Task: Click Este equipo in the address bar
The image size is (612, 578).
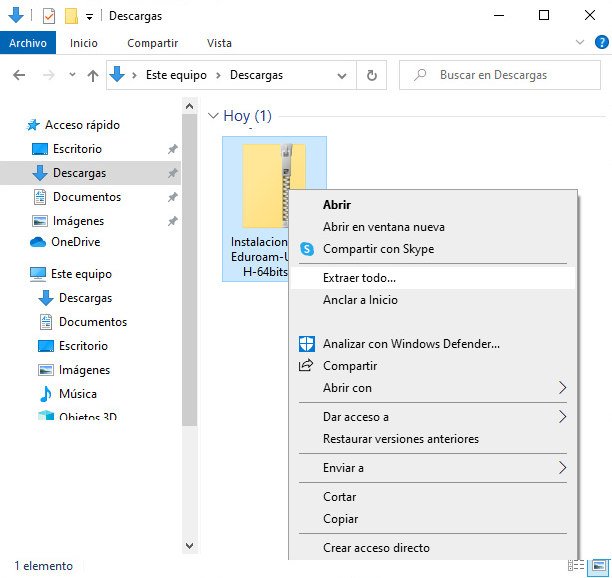Action: [176, 75]
